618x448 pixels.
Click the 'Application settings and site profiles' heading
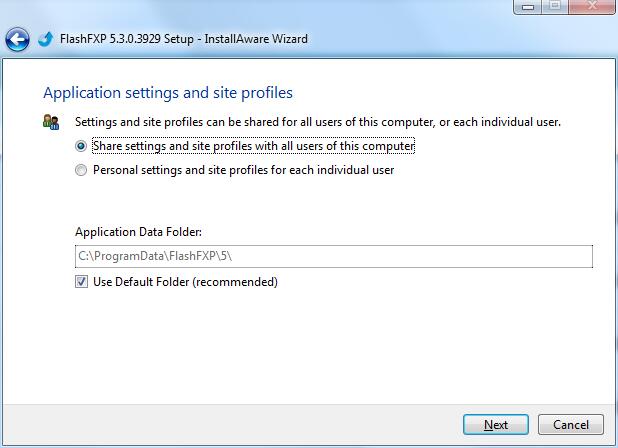(x=168, y=93)
